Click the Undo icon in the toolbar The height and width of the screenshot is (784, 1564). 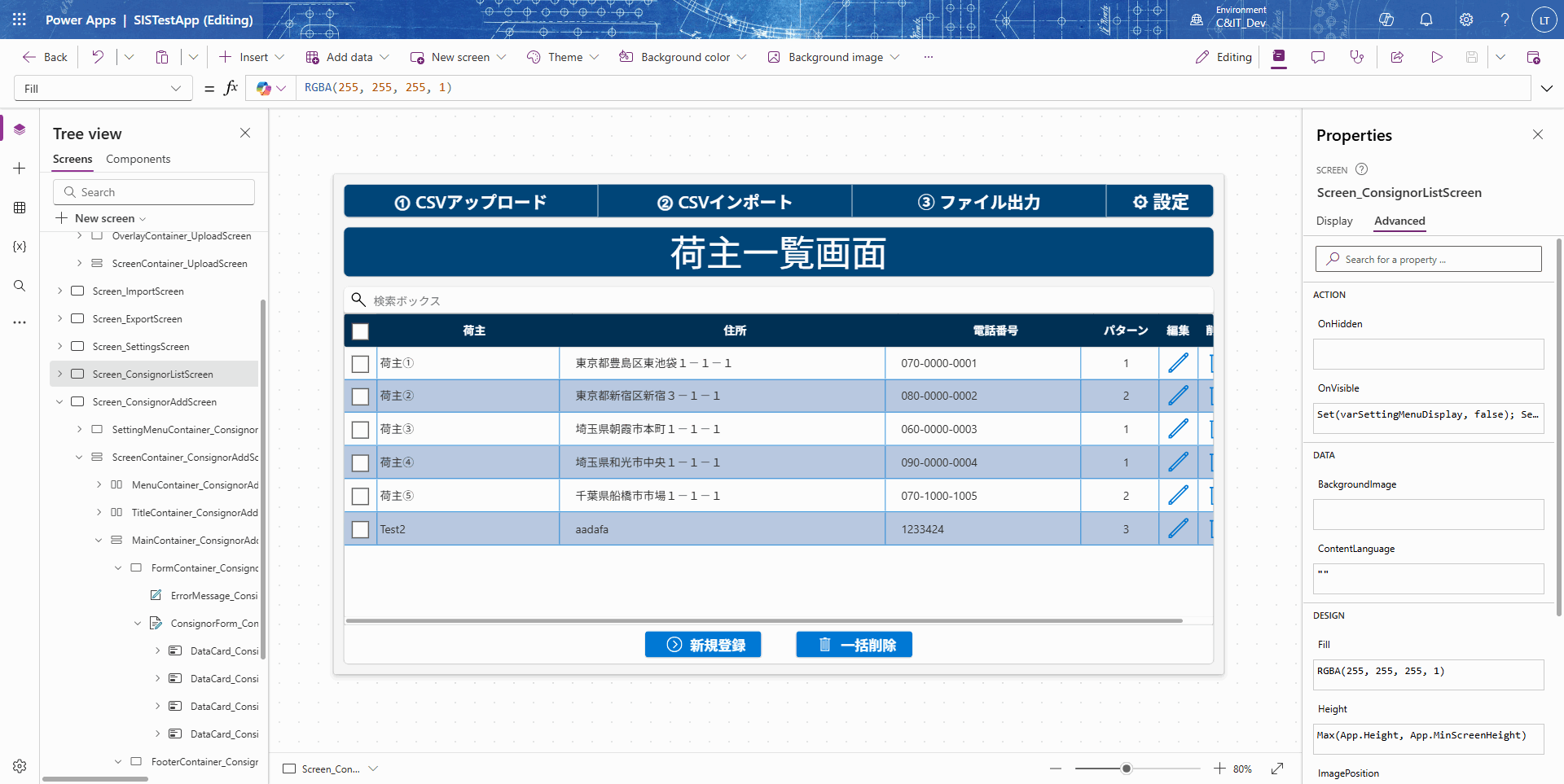click(x=98, y=57)
